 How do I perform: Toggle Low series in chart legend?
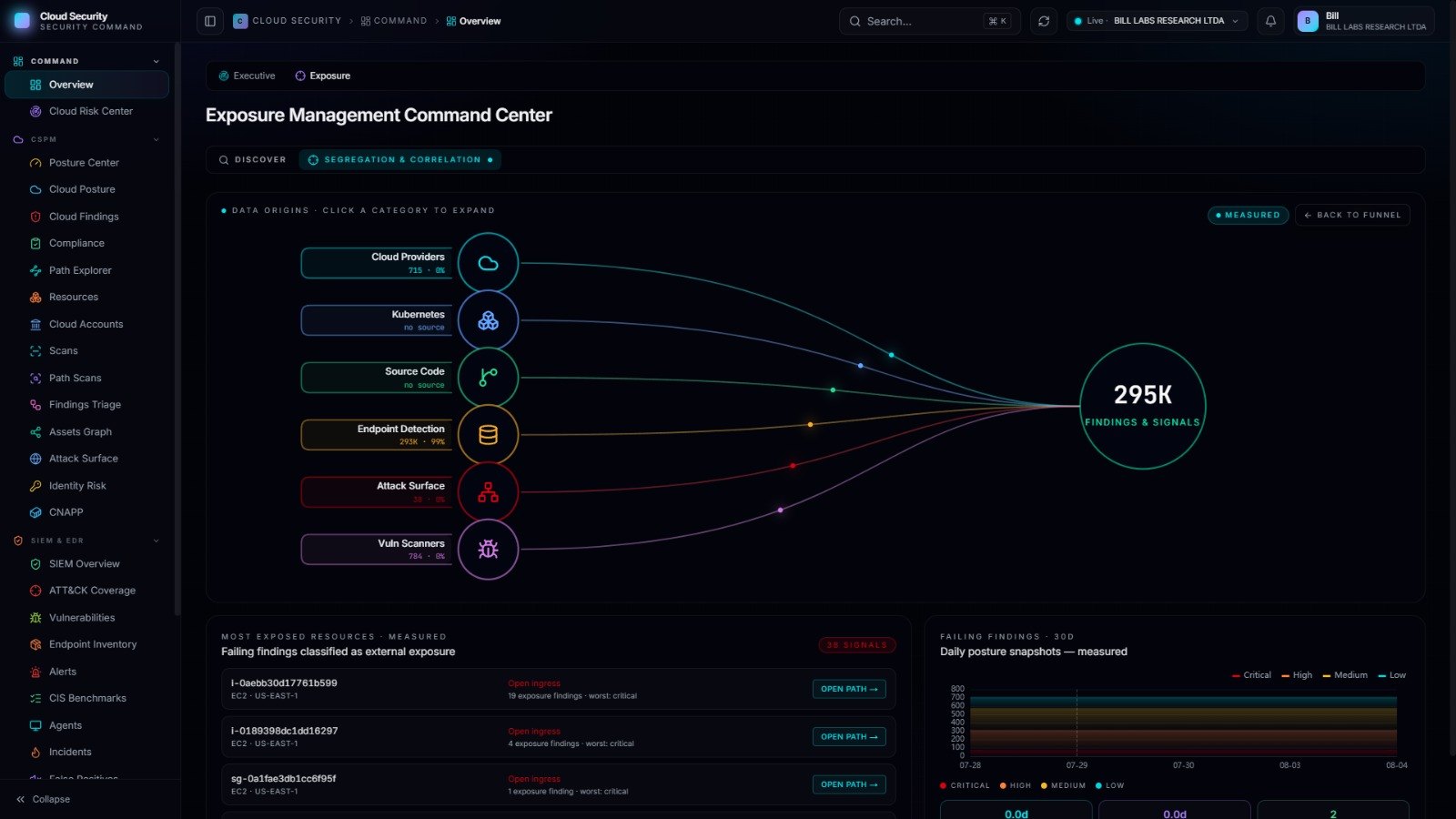click(x=1392, y=675)
